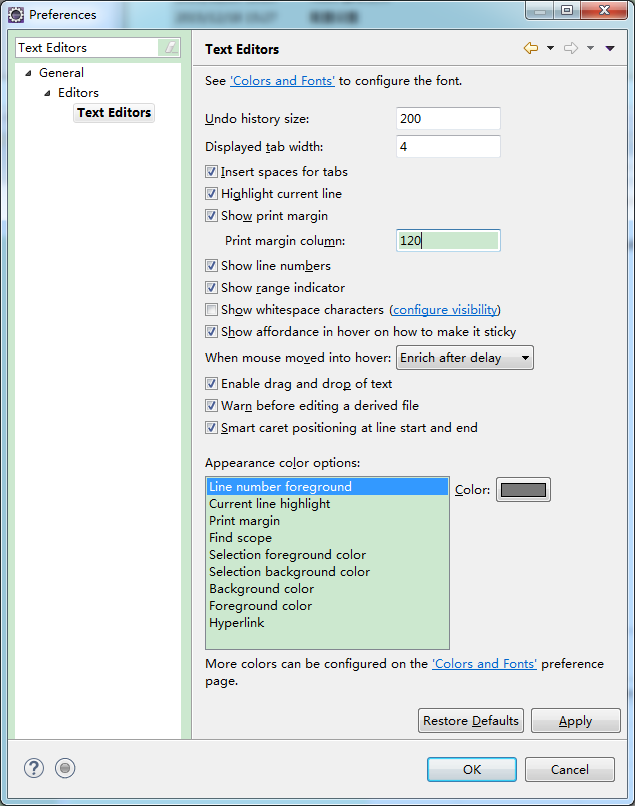This screenshot has height=806, width=635.
Task: Open forward history dropdown arrow
Action: (x=590, y=48)
